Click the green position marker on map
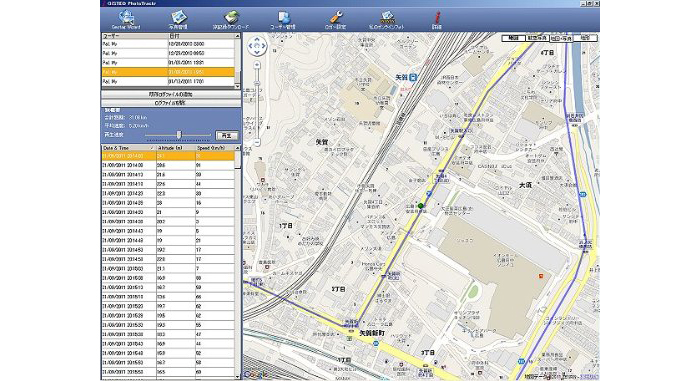700x381 pixels. (421, 206)
